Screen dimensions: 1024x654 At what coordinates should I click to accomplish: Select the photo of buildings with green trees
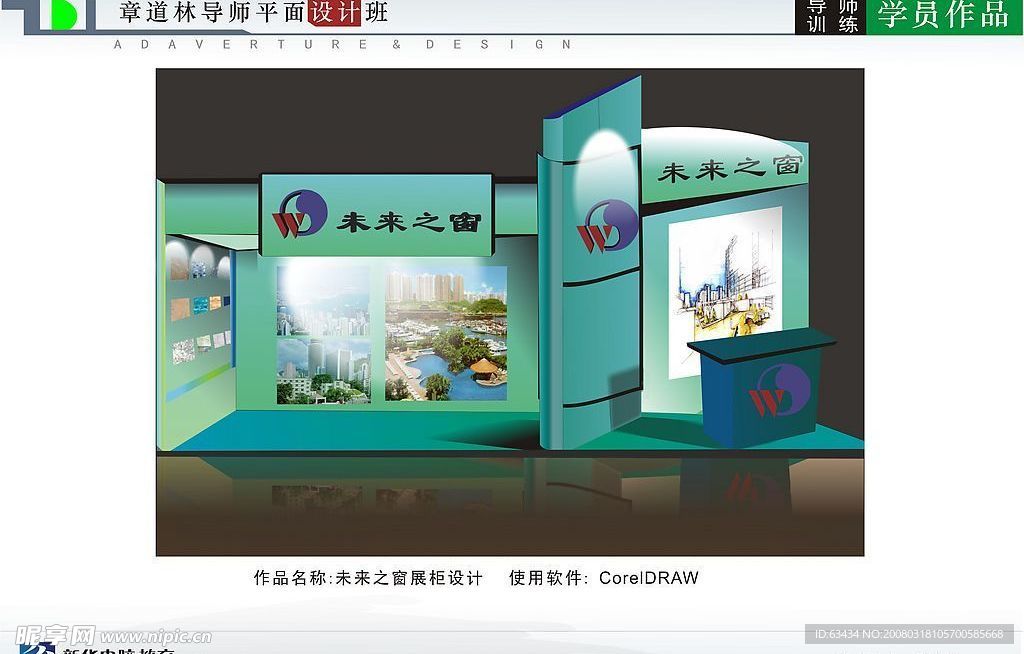point(323,371)
